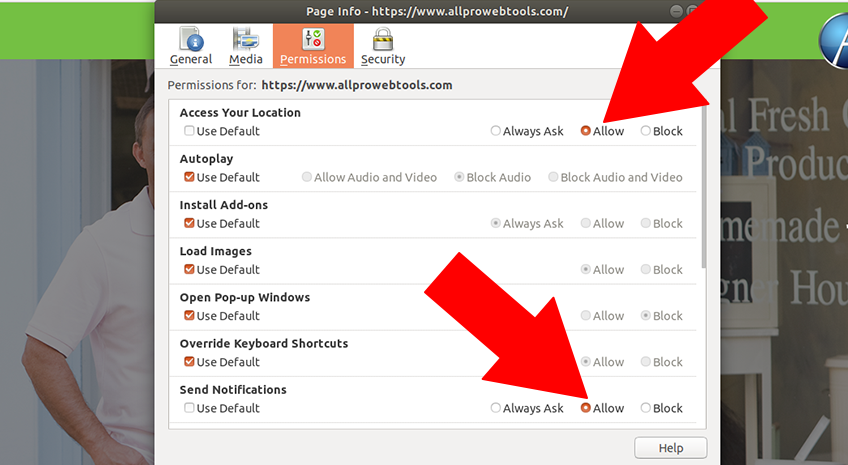
Task: Select Allow for Install Add-ons
Action: click(x=586, y=223)
